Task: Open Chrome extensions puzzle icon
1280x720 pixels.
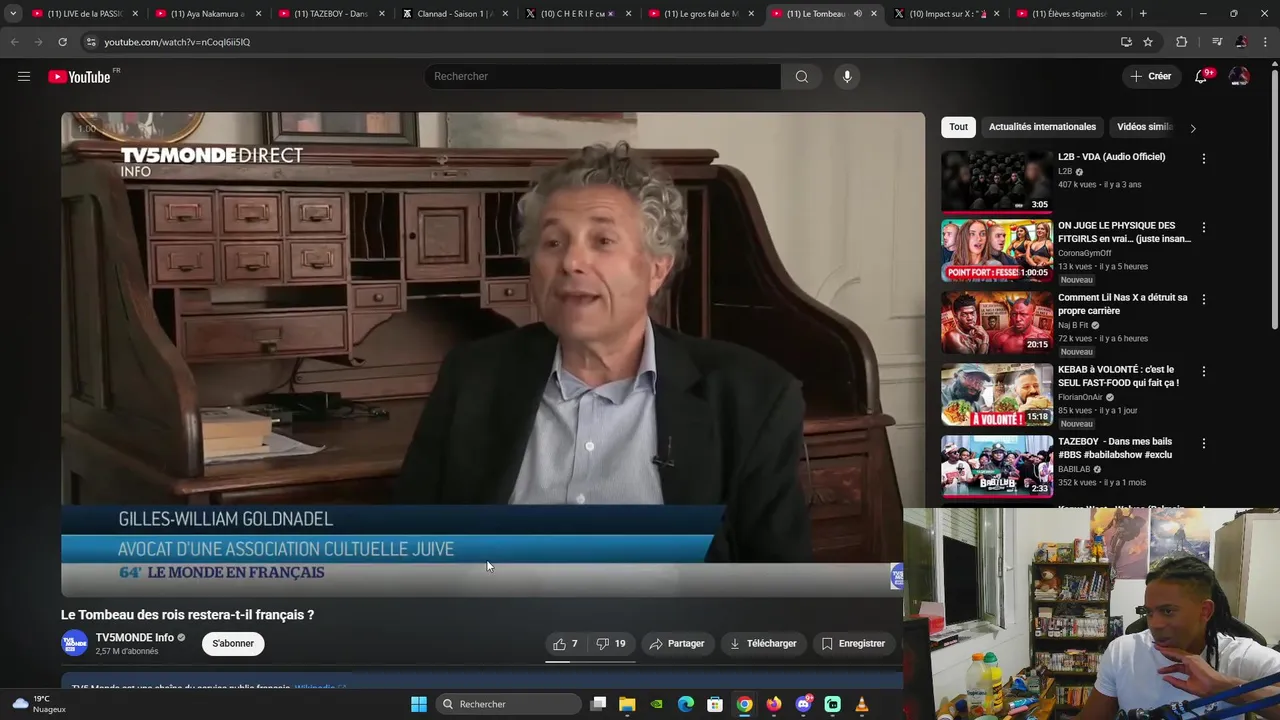Action: 1182,42
